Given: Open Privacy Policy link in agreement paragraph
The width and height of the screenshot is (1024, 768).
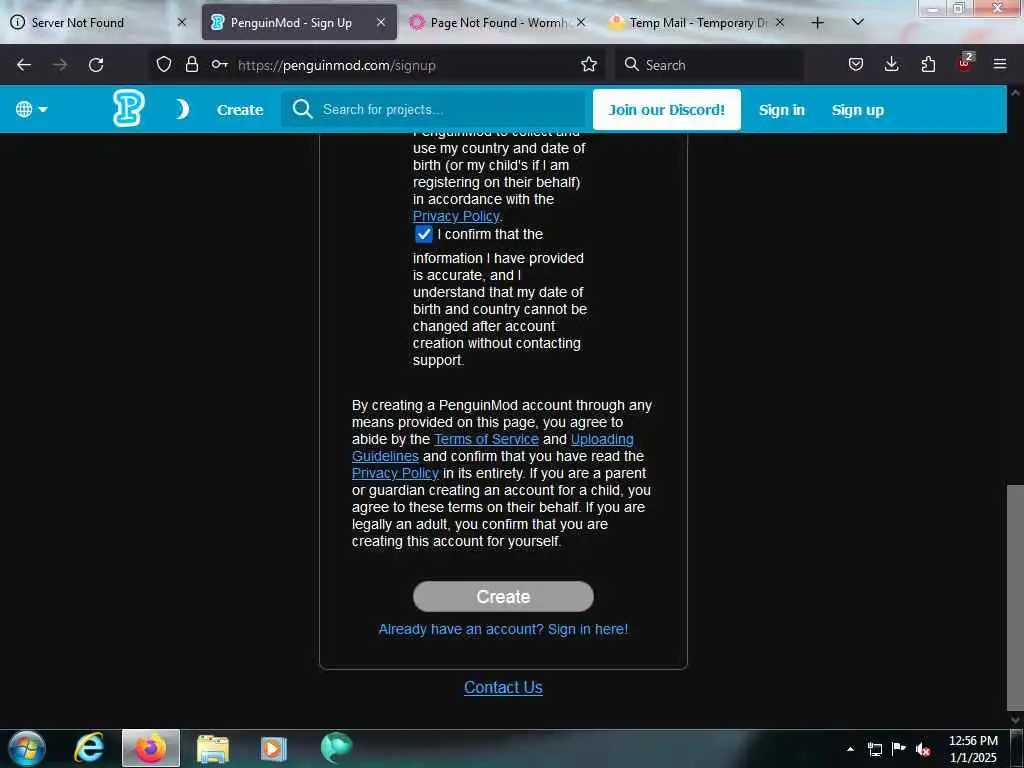Looking at the screenshot, I should click(394, 473).
